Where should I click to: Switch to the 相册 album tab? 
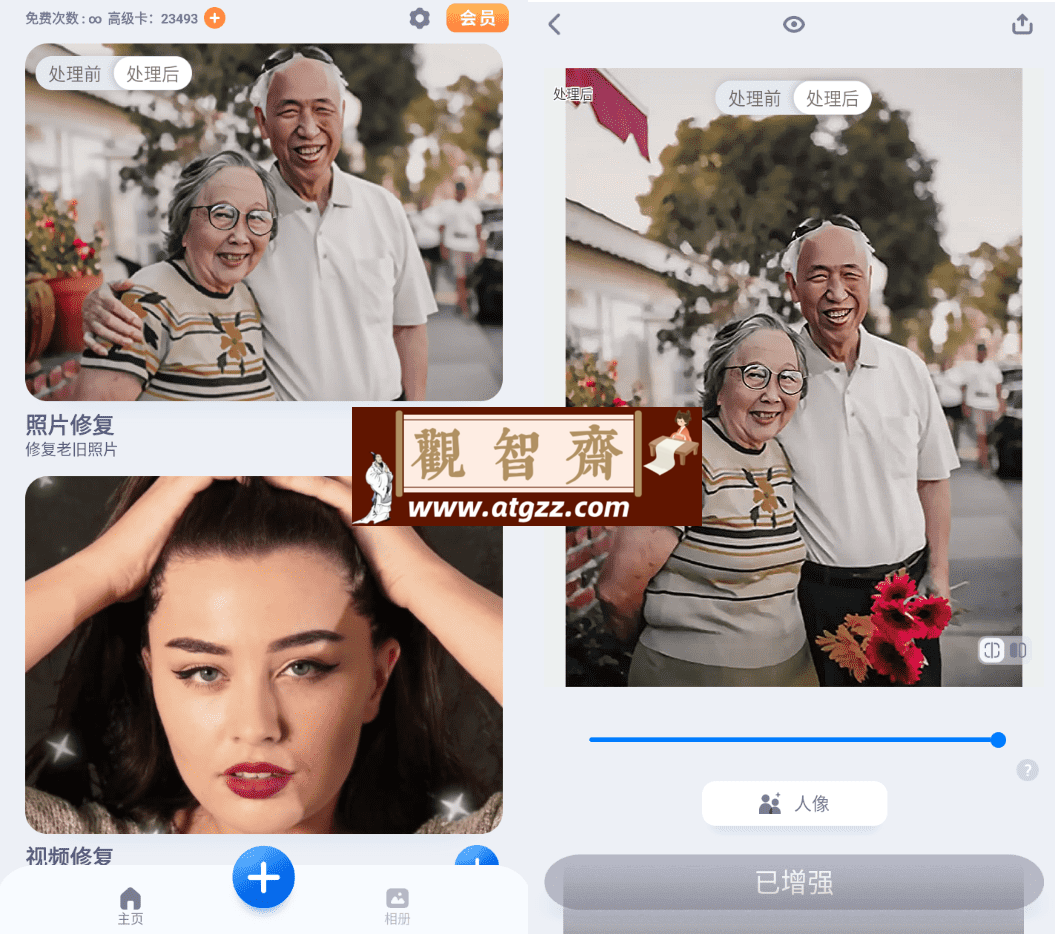tap(397, 906)
